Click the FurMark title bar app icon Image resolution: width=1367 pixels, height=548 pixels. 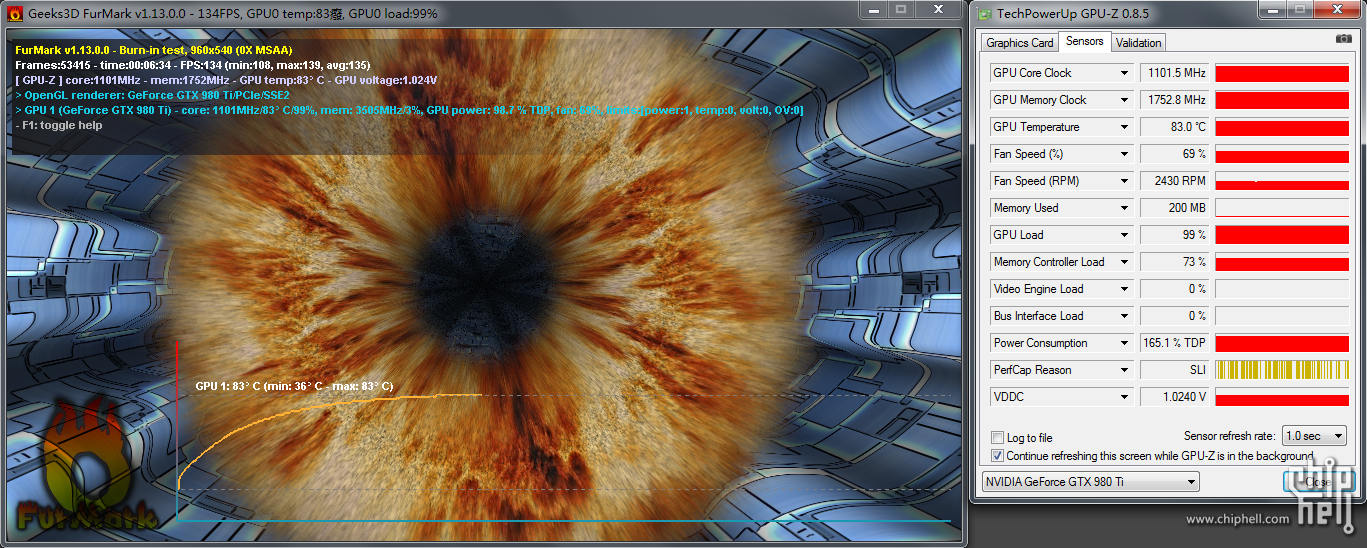tap(15, 13)
